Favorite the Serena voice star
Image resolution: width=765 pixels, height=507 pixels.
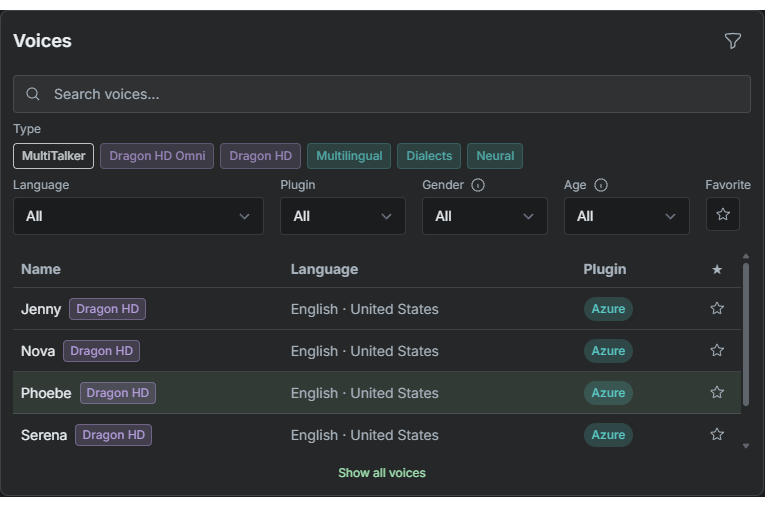click(x=717, y=434)
